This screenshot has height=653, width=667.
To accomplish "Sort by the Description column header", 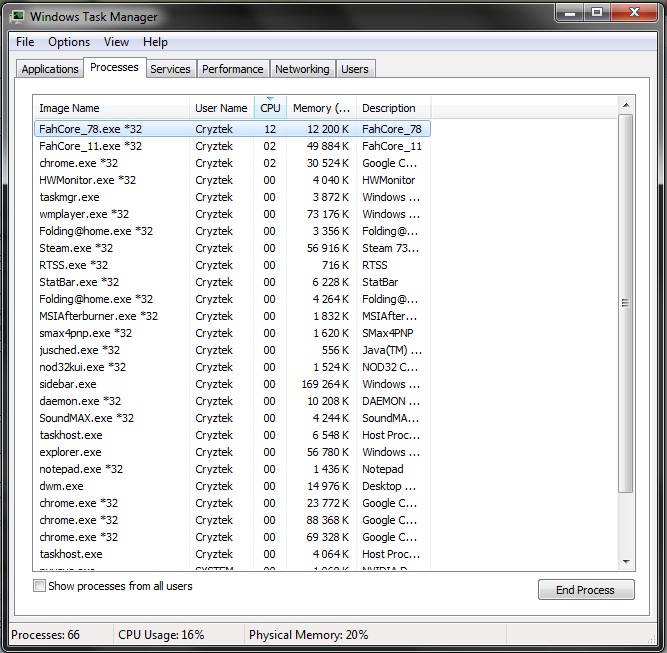I will [393, 108].
